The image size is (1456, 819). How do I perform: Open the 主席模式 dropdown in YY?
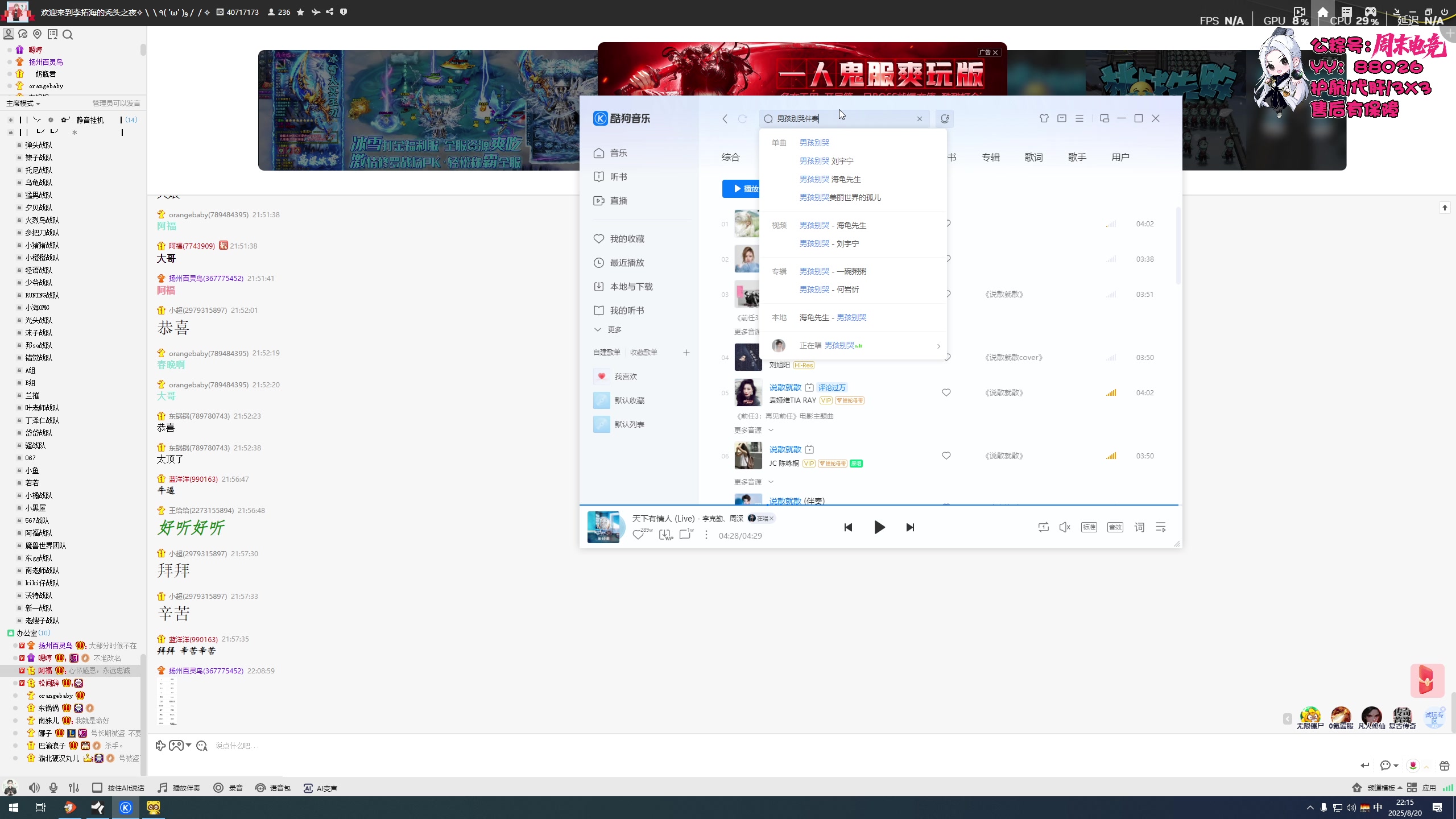click(x=23, y=104)
